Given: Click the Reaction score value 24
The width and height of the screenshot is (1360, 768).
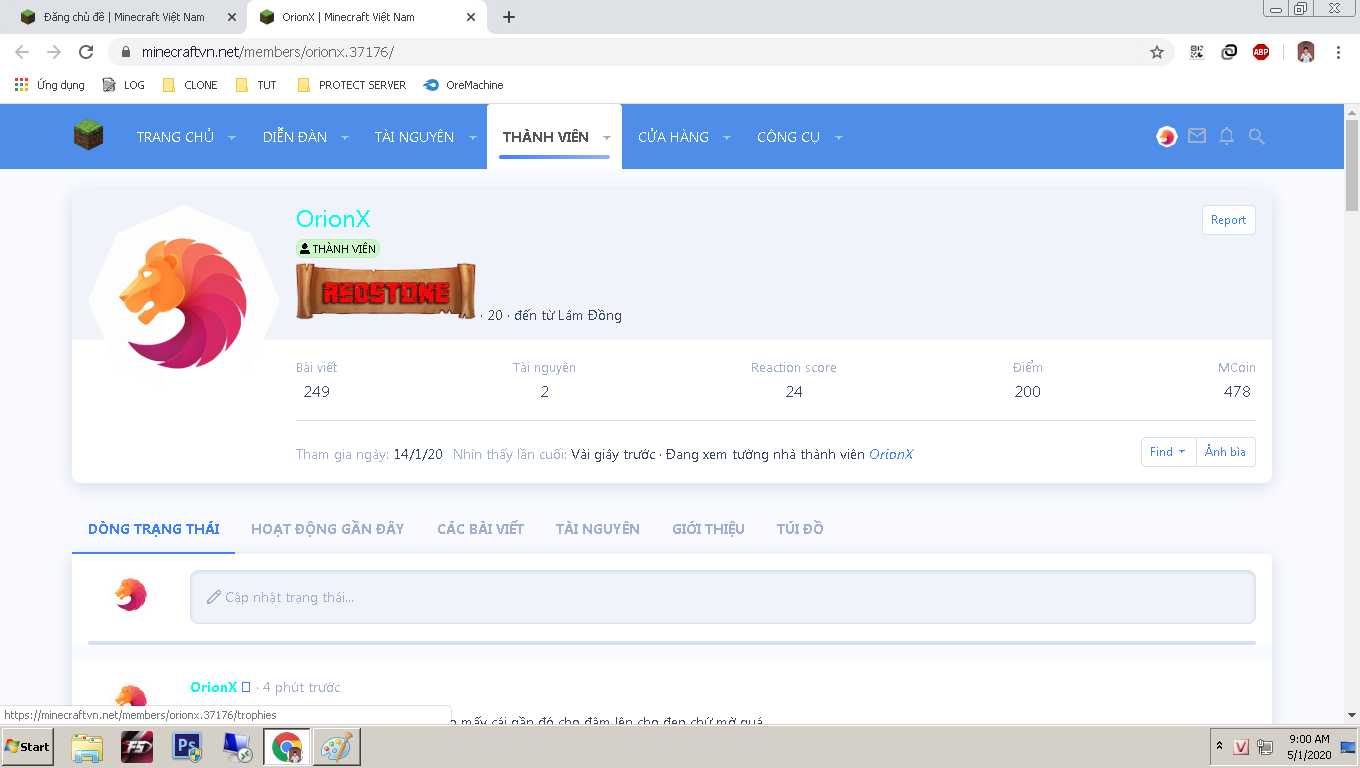Looking at the screenshot, I should [x=794, y=392].
